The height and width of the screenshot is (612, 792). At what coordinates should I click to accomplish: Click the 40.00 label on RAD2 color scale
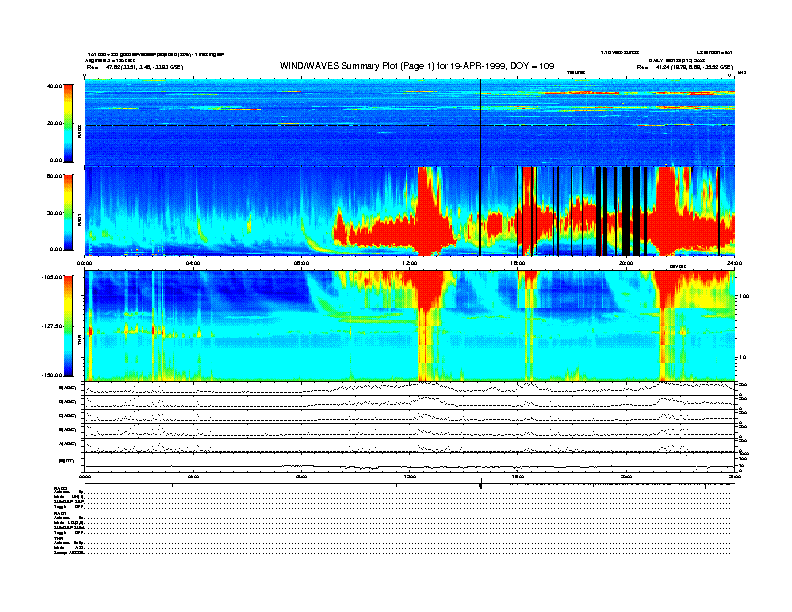pos(54,86)
